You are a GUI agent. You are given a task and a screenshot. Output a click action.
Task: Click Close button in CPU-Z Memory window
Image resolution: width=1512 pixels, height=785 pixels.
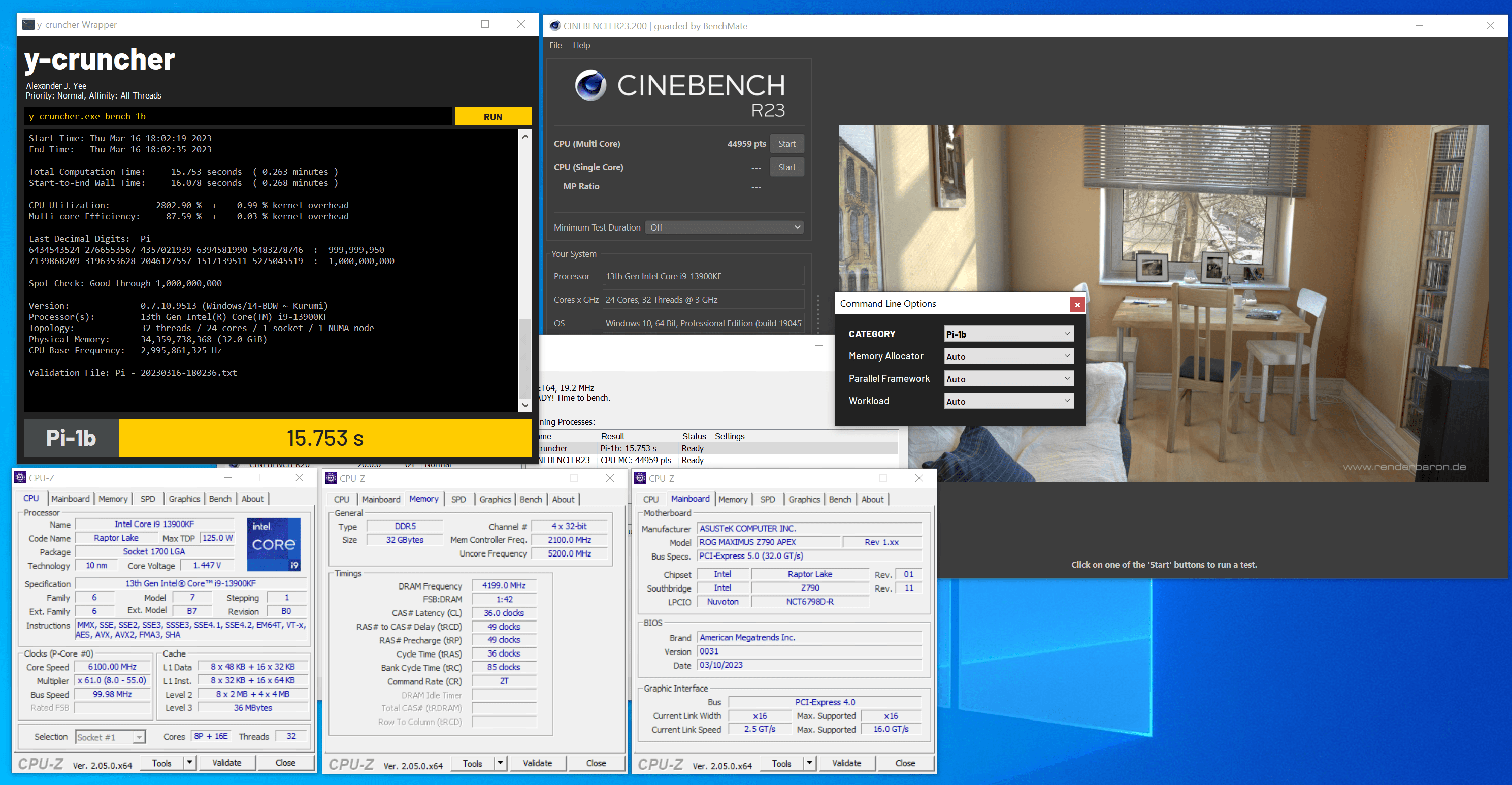tap(596, 763)
